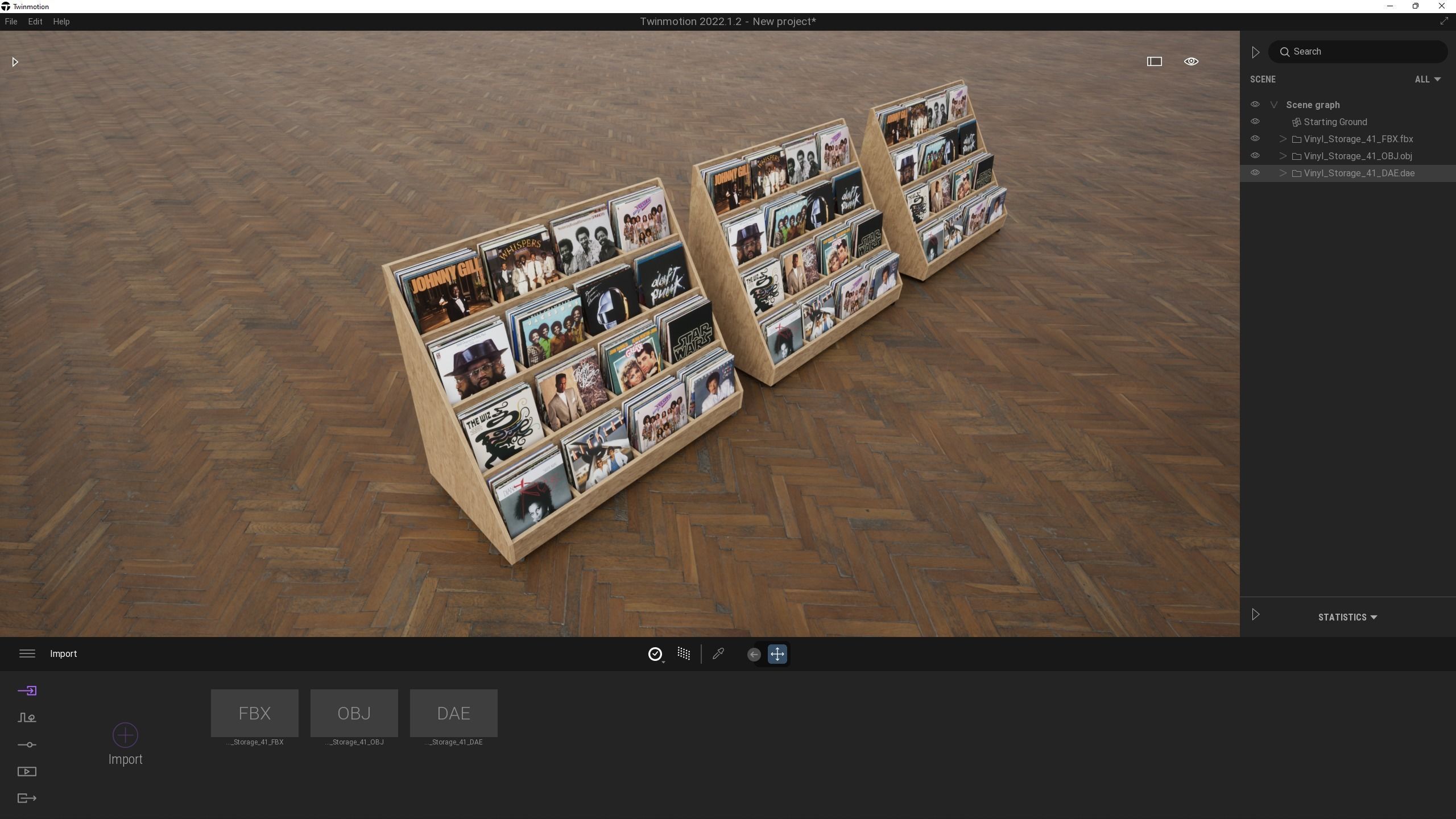This screenshot has height=819, width=1456.
Task: Click the dotted grid scatter icon
Action: pos(684,653)
